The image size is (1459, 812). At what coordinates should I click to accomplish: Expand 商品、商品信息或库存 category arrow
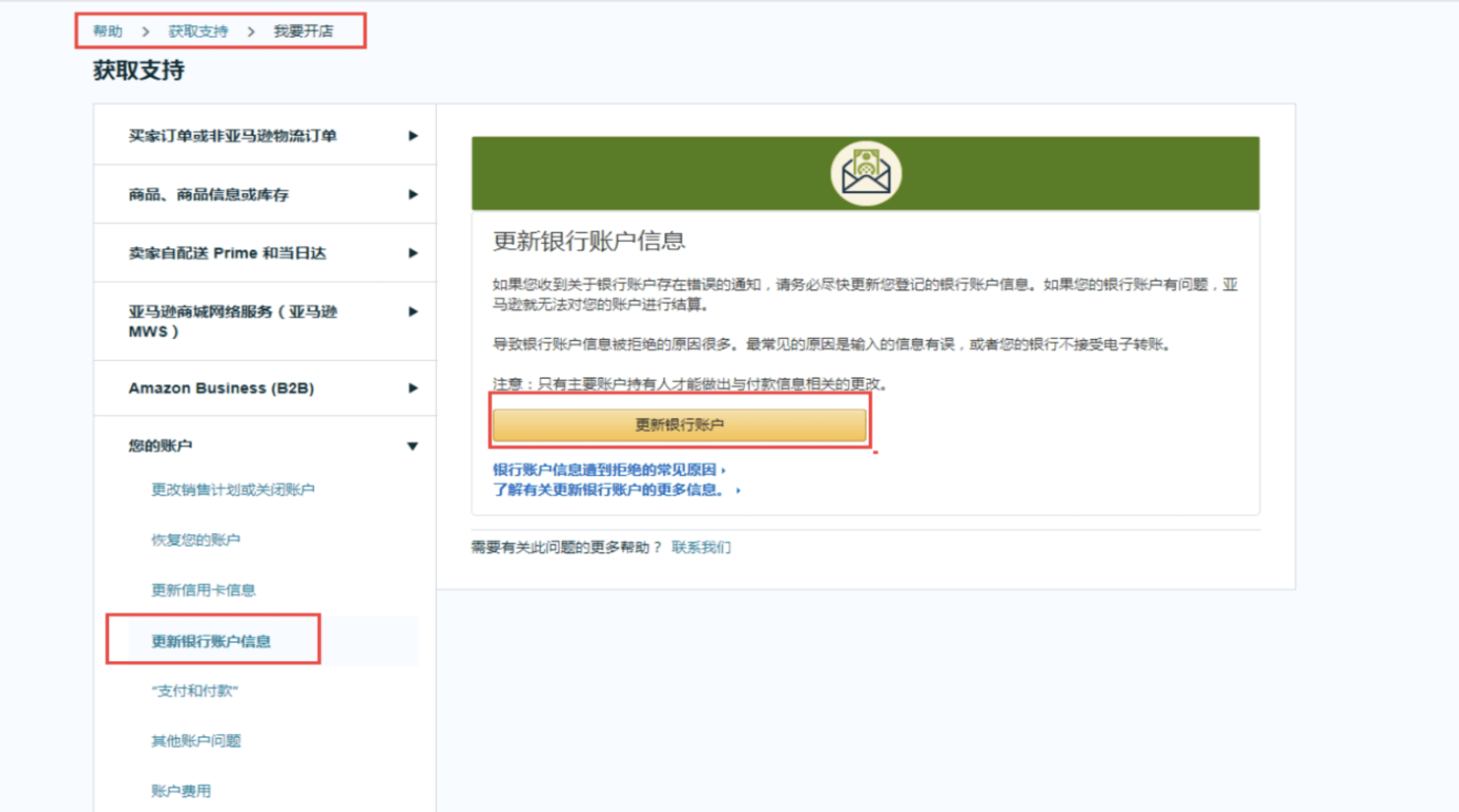pos(413,194)
